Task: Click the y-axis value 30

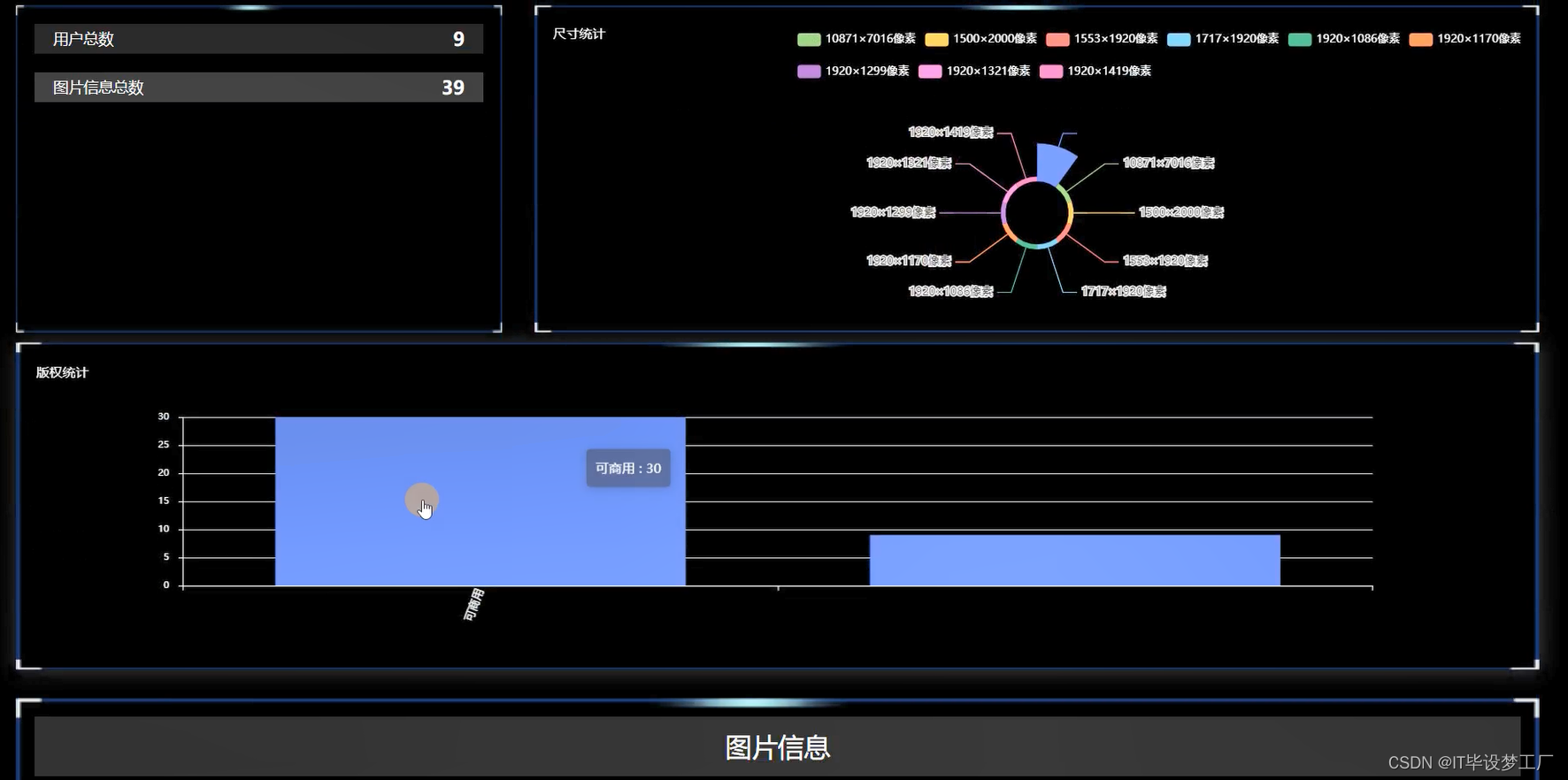Action: pyautogui.click(x=164, y=417)
